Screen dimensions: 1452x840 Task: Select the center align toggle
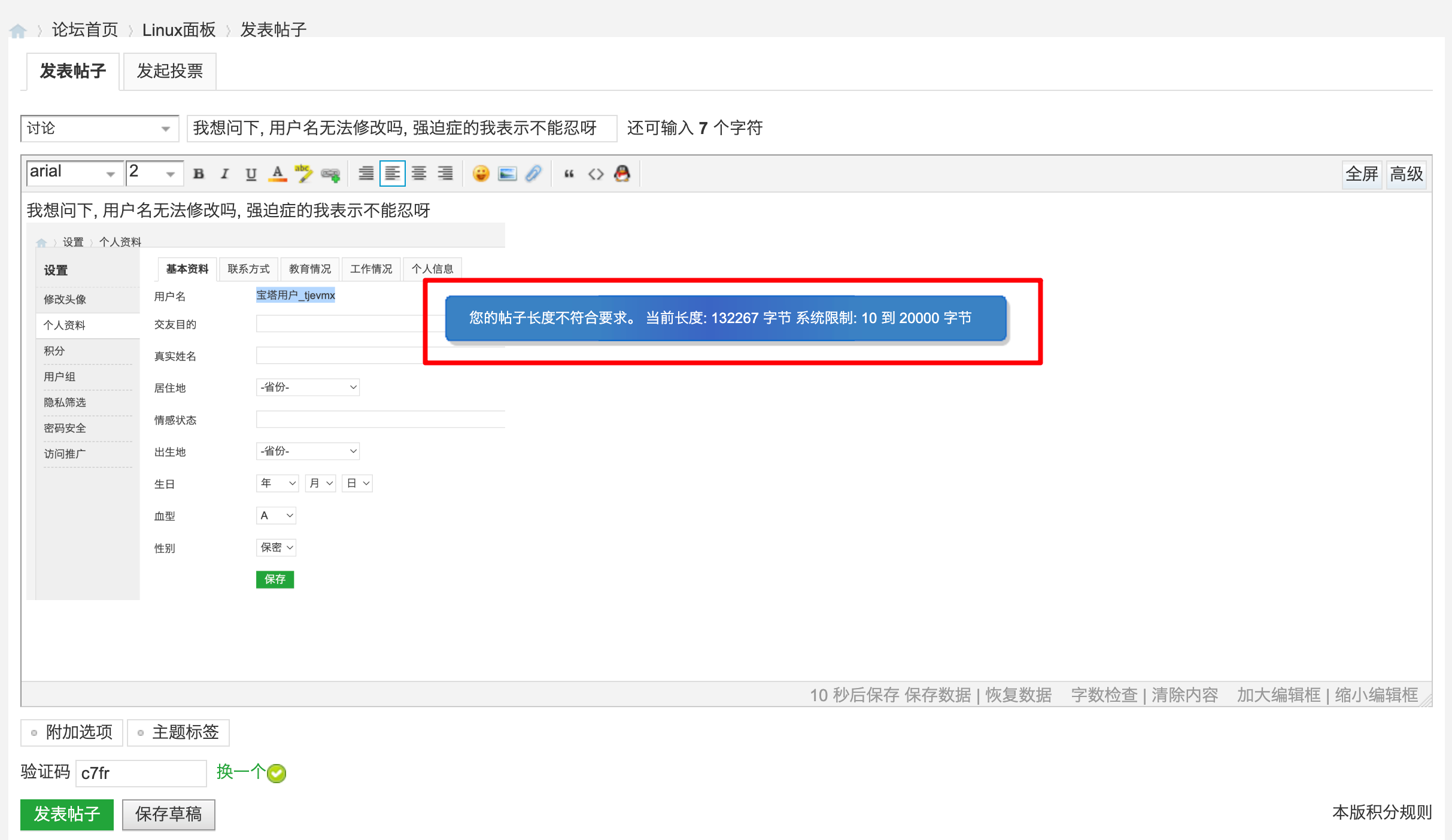tap(419, 174)
